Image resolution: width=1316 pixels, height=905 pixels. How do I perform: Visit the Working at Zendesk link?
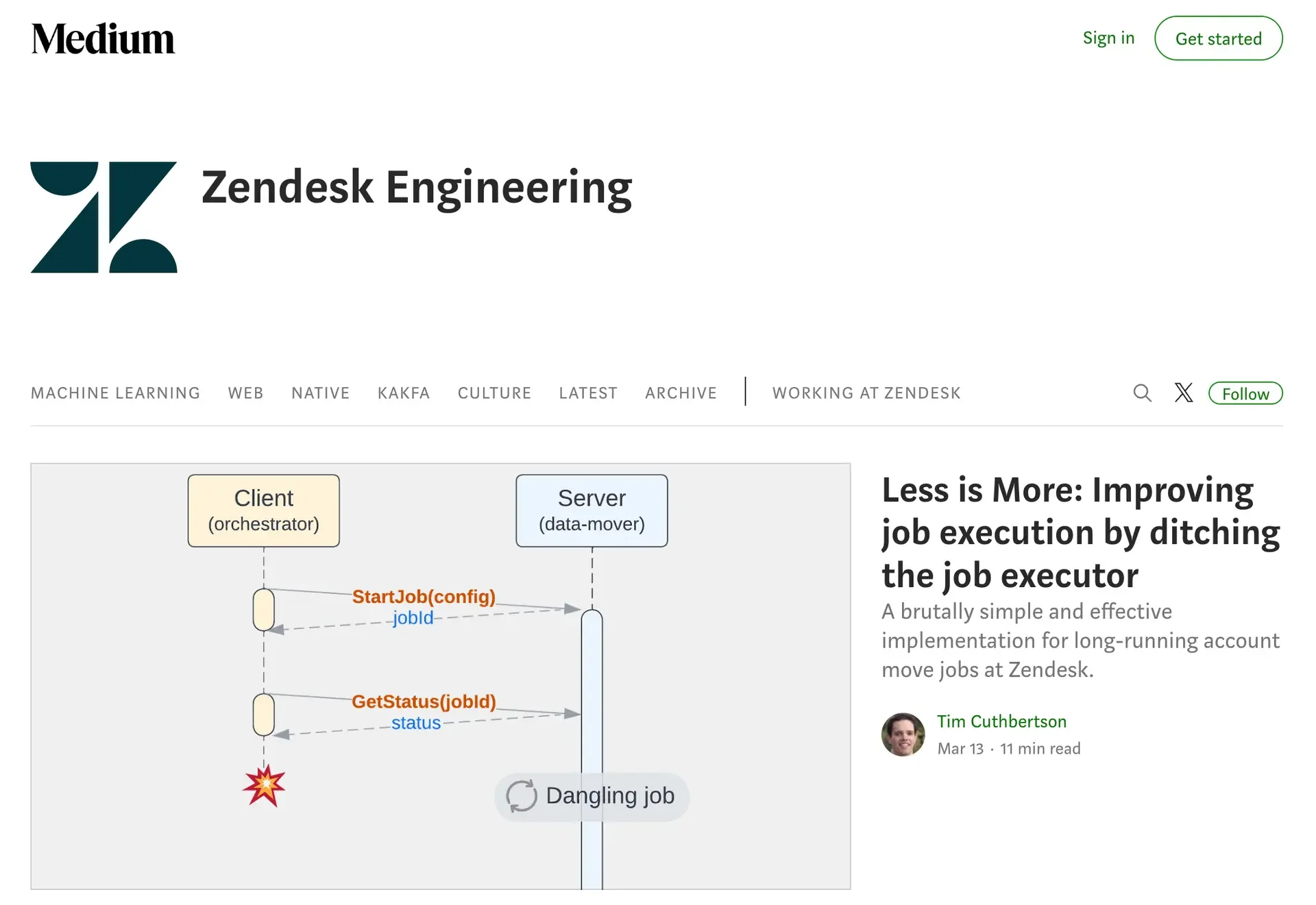[866, 393]
